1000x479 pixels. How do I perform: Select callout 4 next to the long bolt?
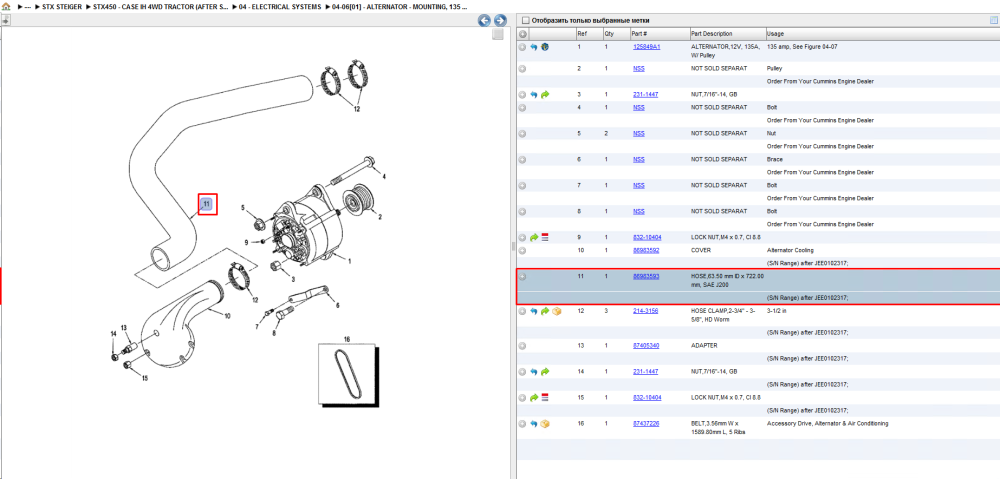click(x=384, y=176)
